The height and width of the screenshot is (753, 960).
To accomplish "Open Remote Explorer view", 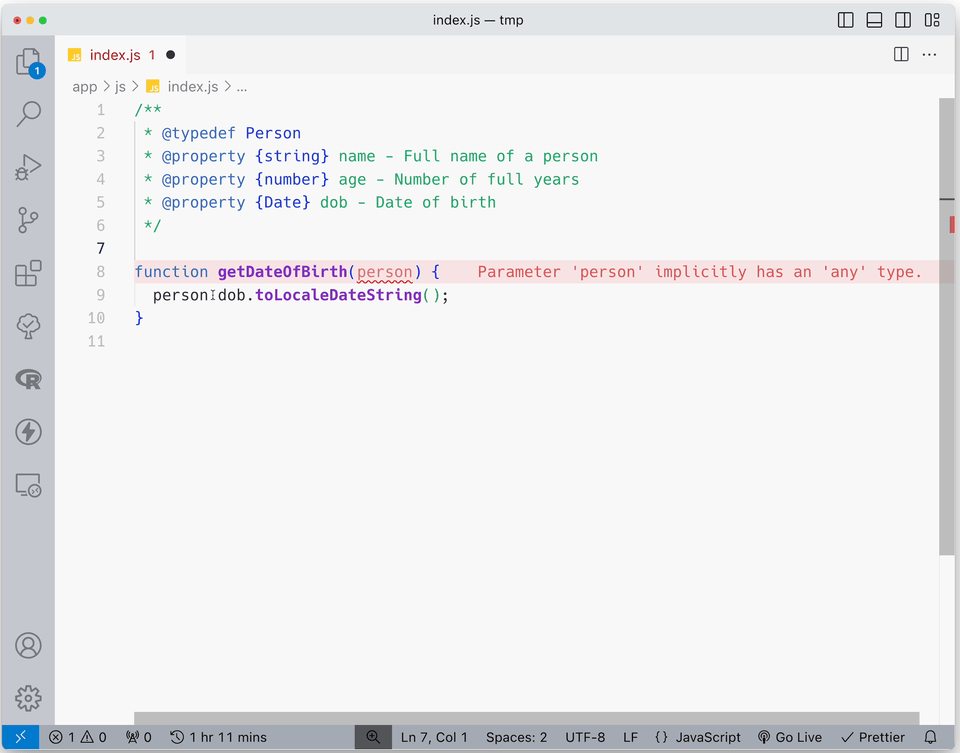I will pos(28,485).
